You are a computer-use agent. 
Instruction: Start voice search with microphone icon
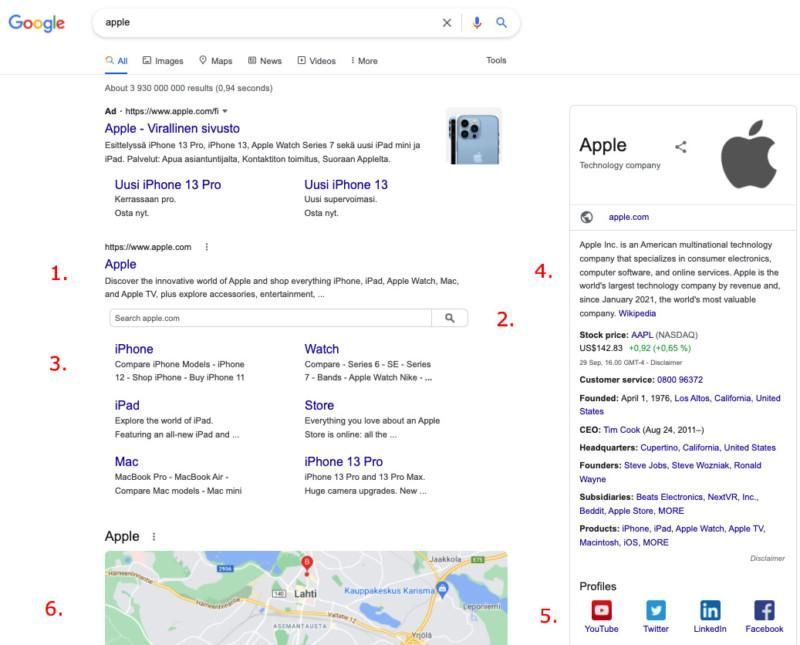(477, 22)
